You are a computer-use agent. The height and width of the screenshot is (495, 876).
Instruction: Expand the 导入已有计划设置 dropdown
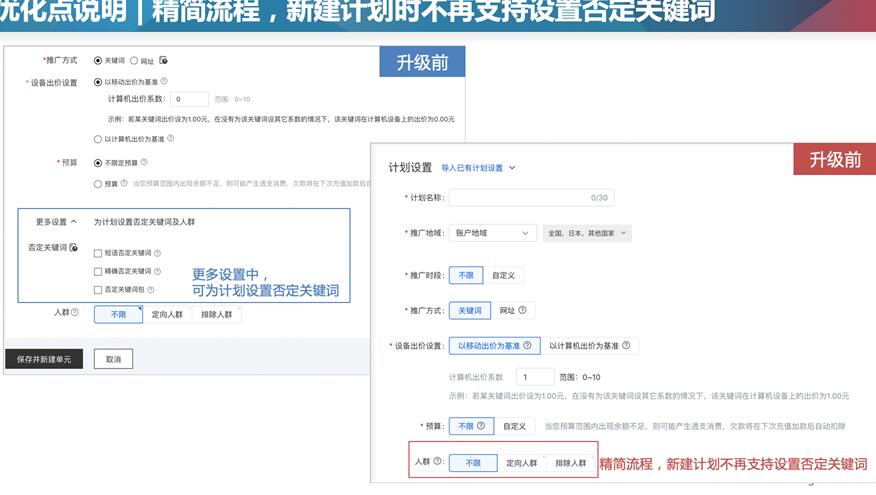pyautogui.click(x=478, y=168)
